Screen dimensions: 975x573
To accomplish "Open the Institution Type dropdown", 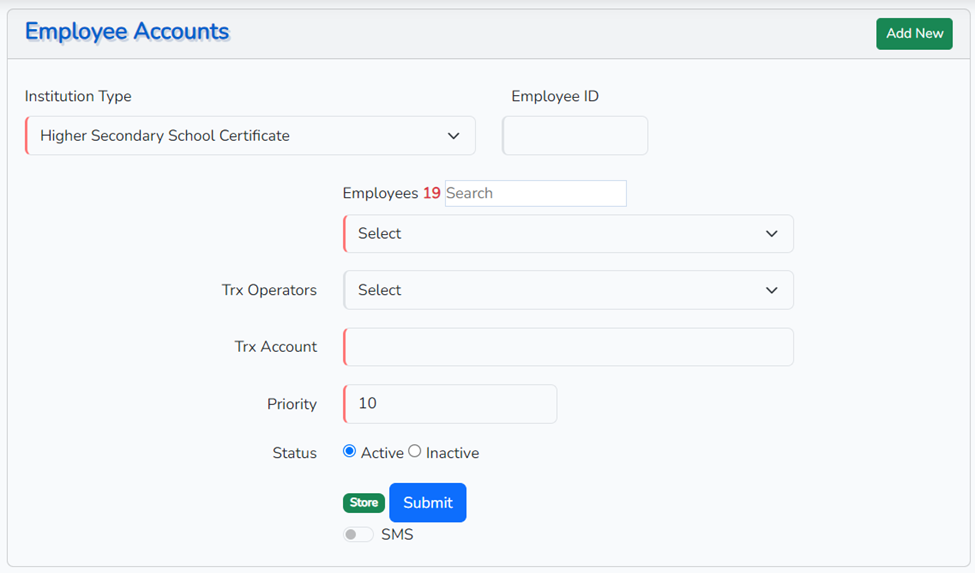I will coord(251,135).
